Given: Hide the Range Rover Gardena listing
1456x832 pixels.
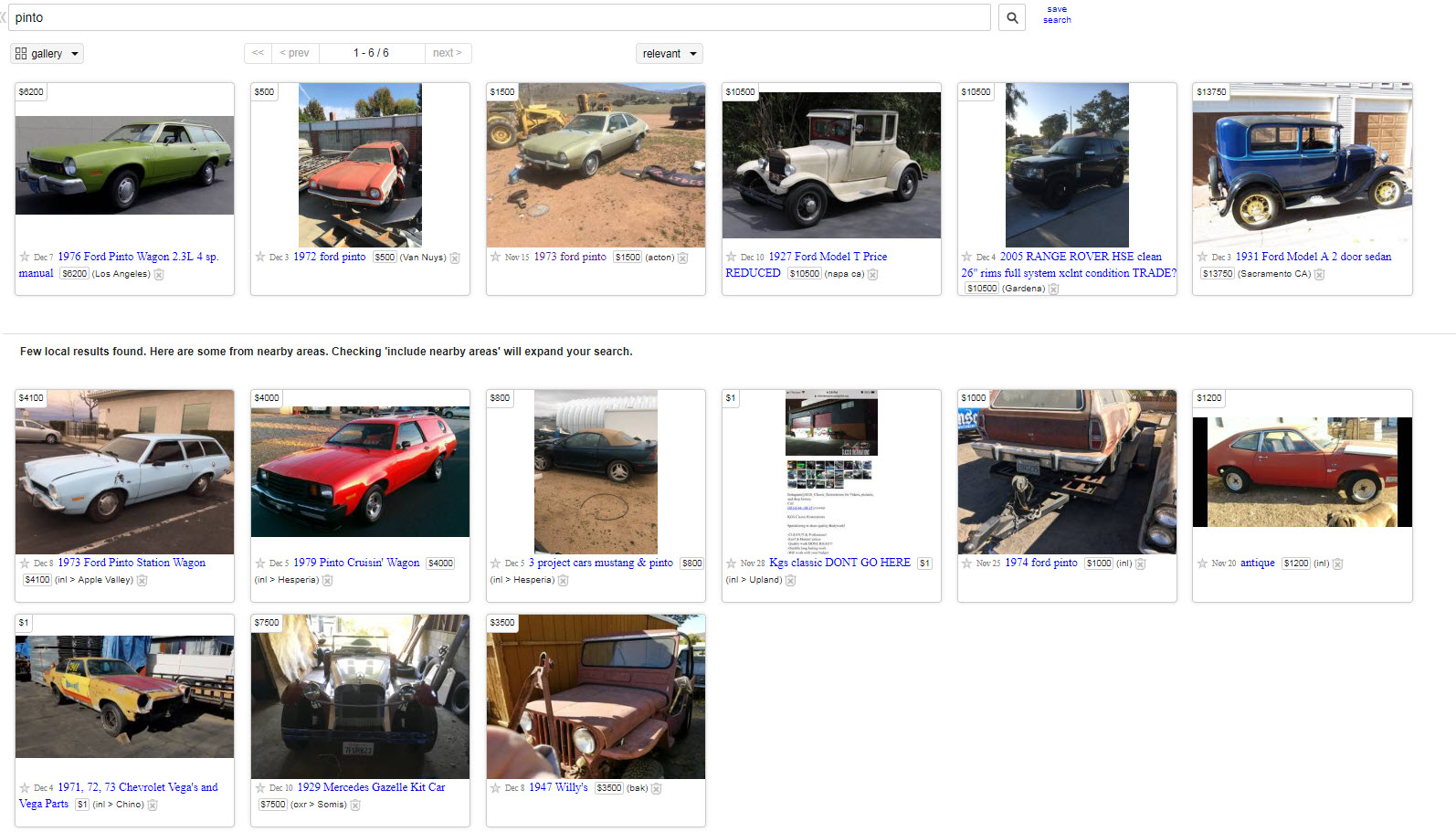Looking at the screenshot, I should (1053, 289).
